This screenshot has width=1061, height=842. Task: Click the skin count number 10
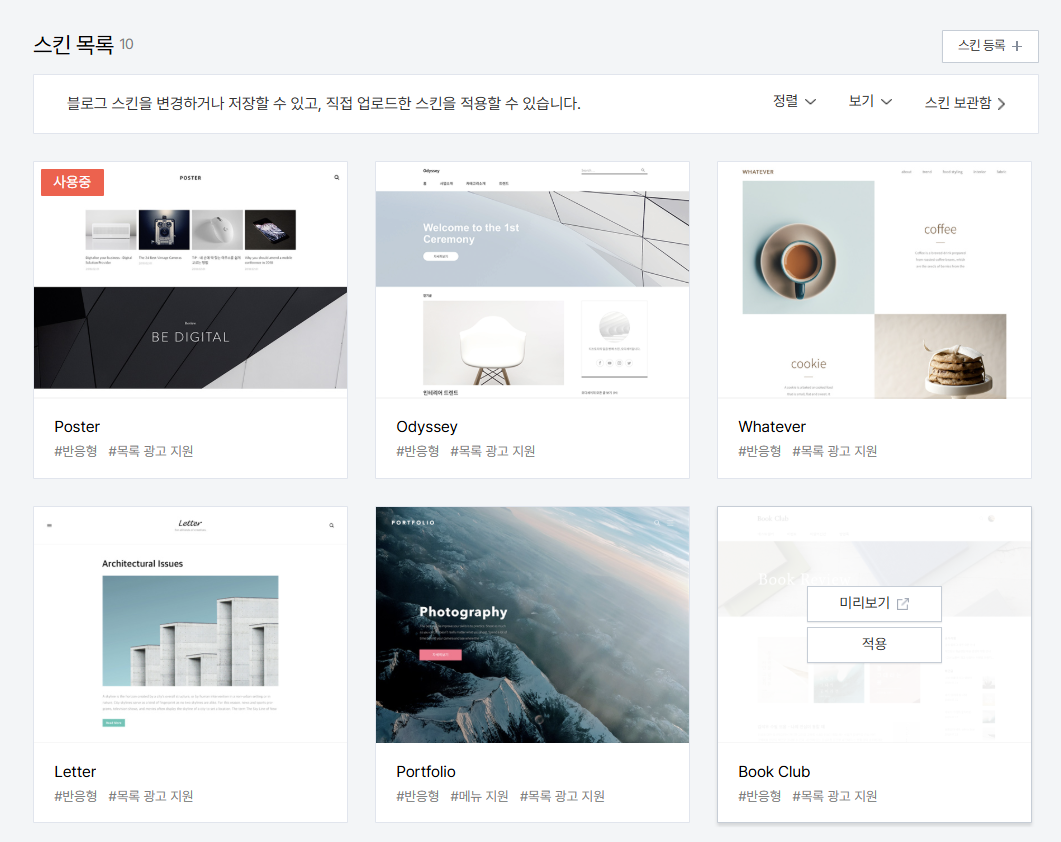(x=127, y=45)
